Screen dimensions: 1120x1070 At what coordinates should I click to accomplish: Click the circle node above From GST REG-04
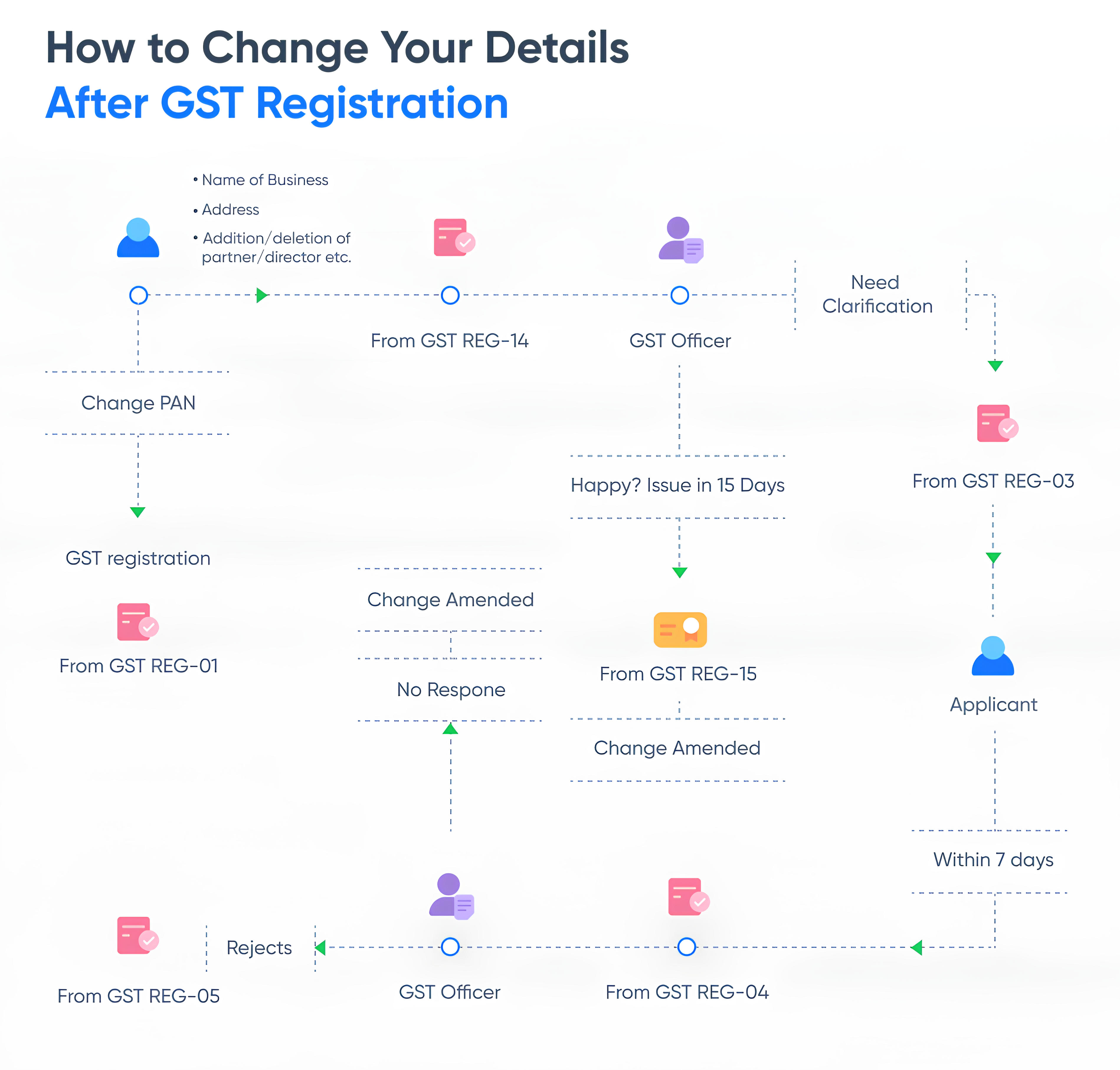(686, 947)
